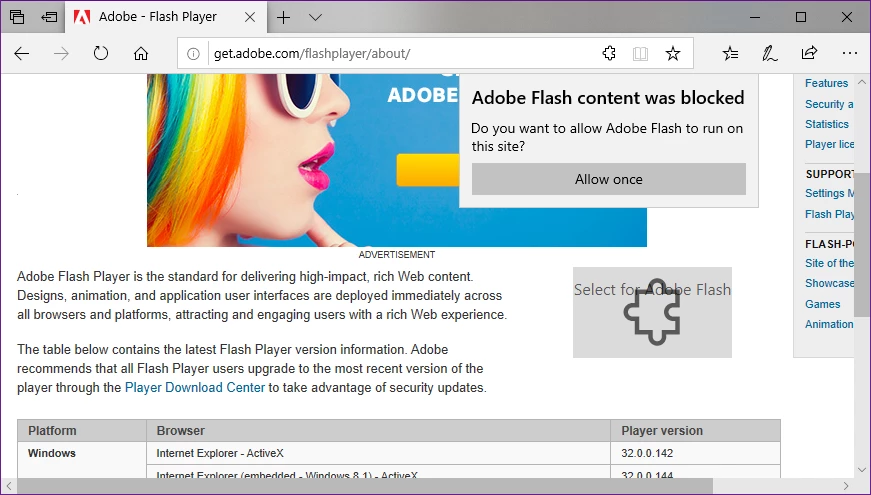Click the scroll up arrow
This screenshot has width=871, height=495.
(862, 82)
